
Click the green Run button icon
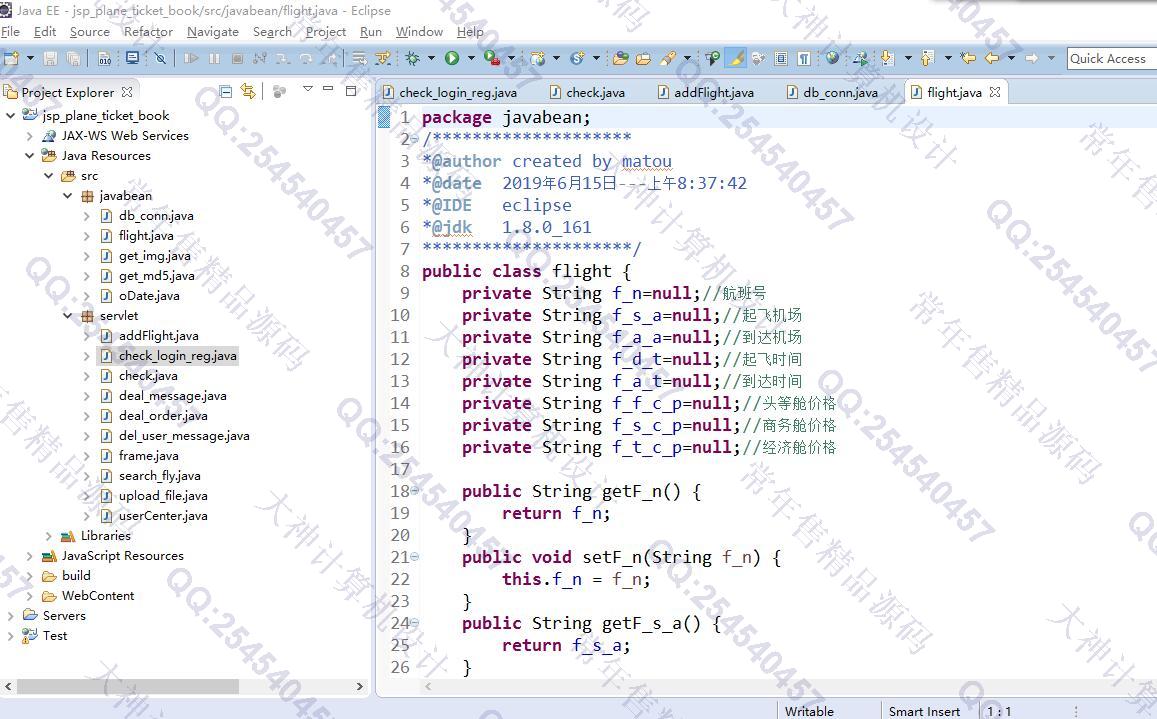click(x=452, y=58)
